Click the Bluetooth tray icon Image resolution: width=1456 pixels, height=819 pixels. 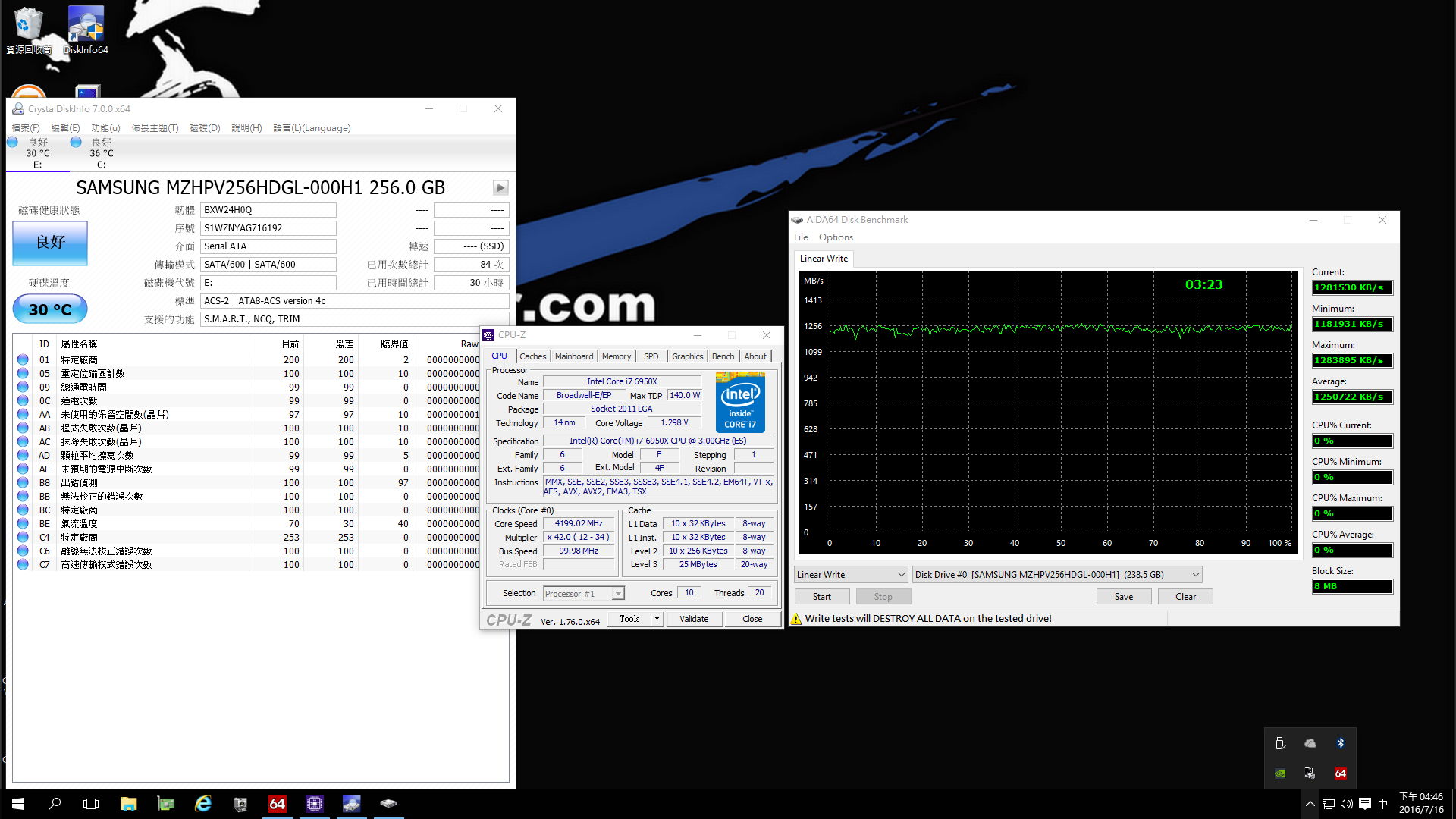1340,743
